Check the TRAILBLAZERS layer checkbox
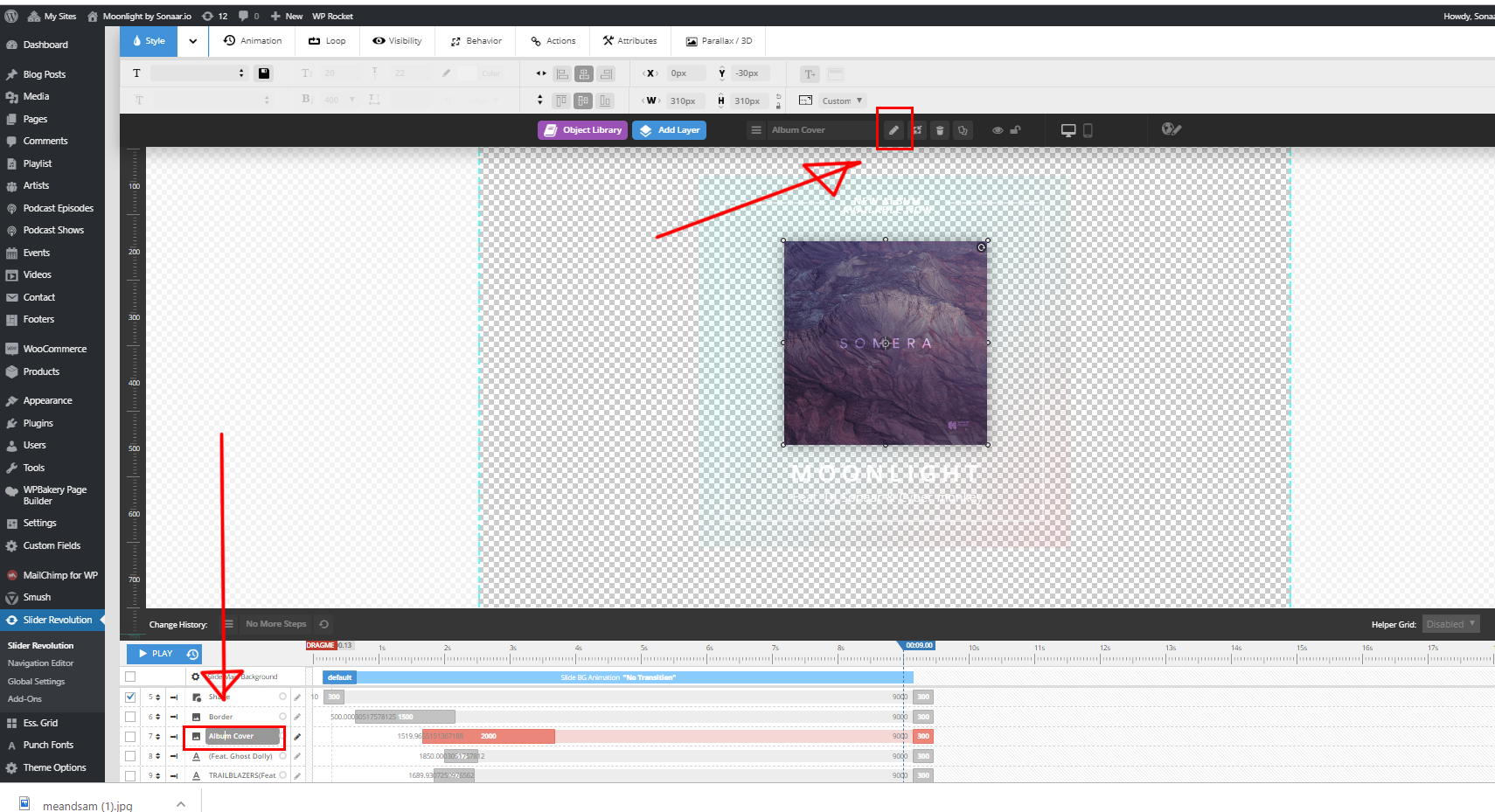This screenshot has height=812, width=1495. point(130,775)
